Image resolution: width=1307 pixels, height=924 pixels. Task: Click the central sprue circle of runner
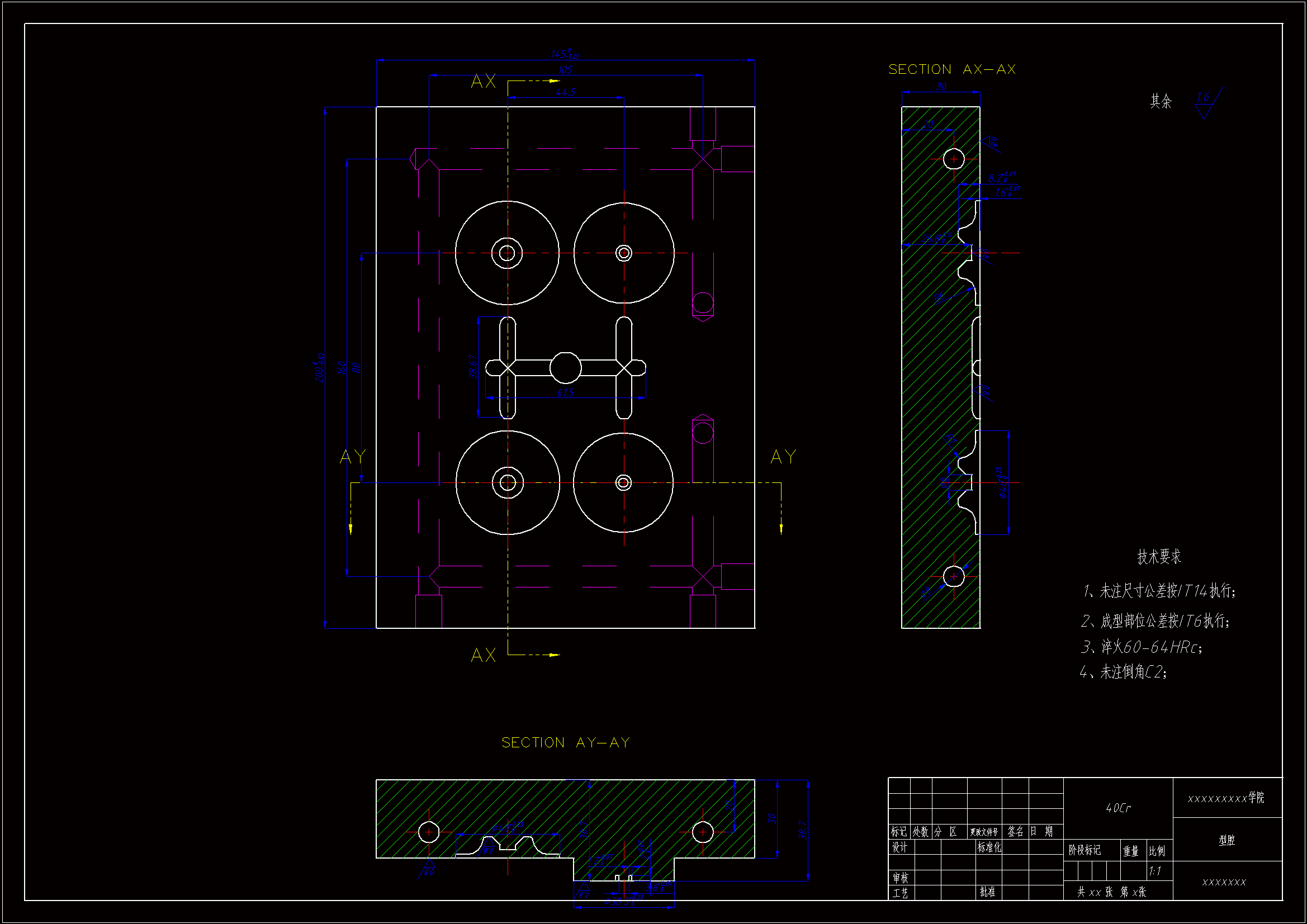coord(565,368)
